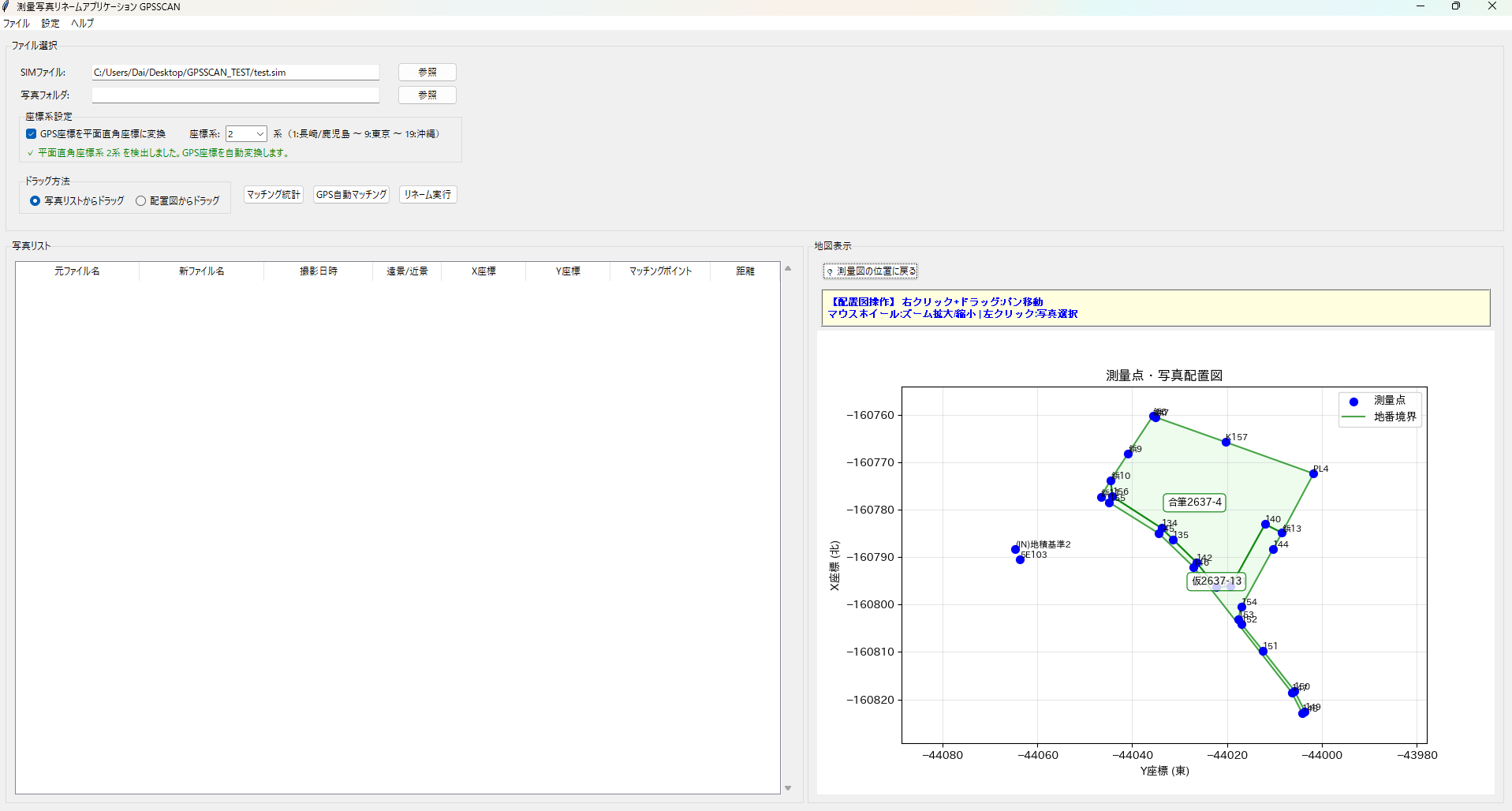Open the 設定 menu
This screenshot has height=811, width=1512.
[x=50, y=24]
